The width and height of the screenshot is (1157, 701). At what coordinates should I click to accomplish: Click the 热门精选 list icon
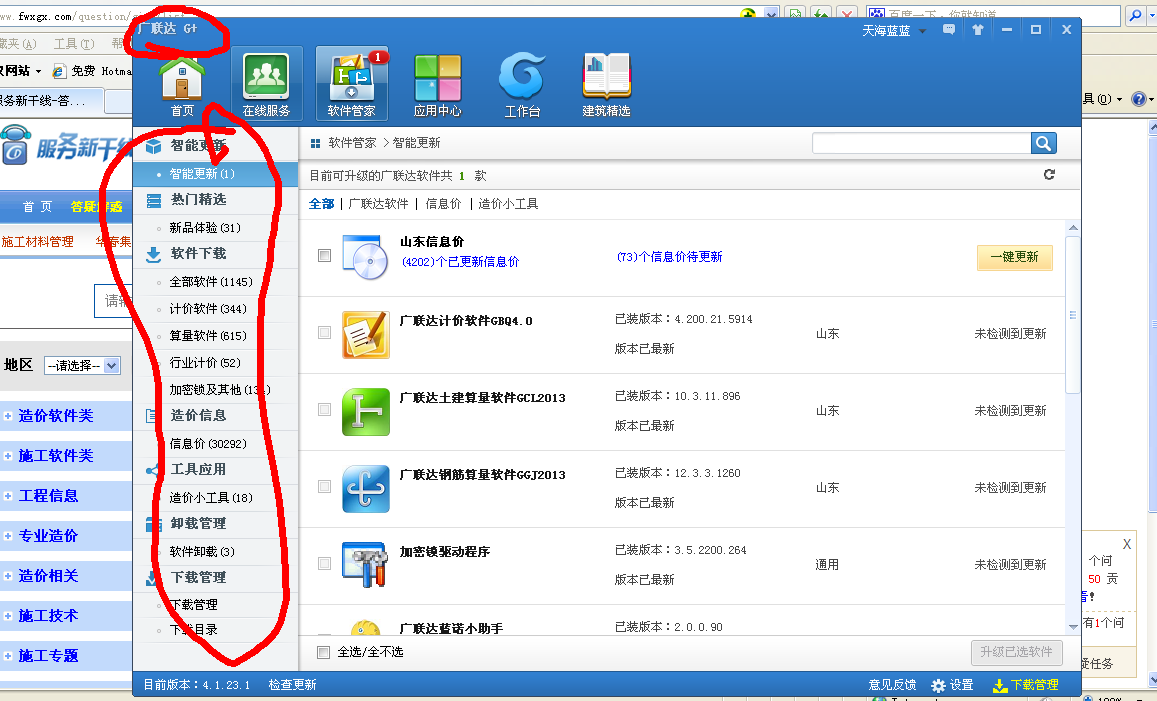click(x=153, y=201)
